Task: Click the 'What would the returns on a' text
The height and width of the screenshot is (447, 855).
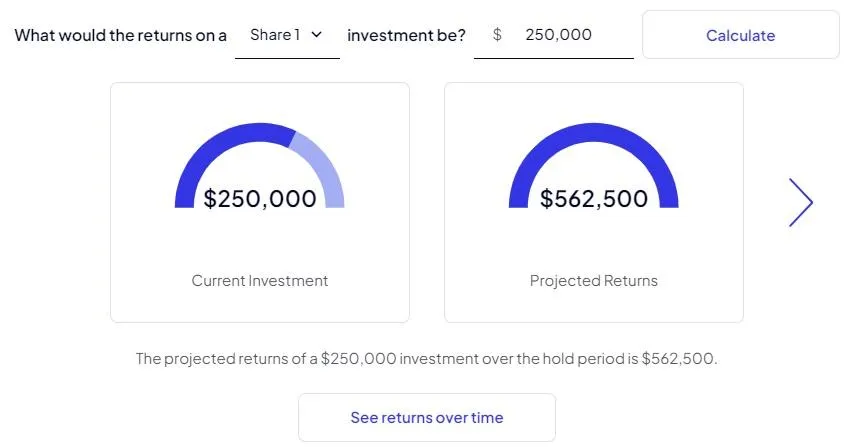Action: pyautogui.click(x=120, y=35)
